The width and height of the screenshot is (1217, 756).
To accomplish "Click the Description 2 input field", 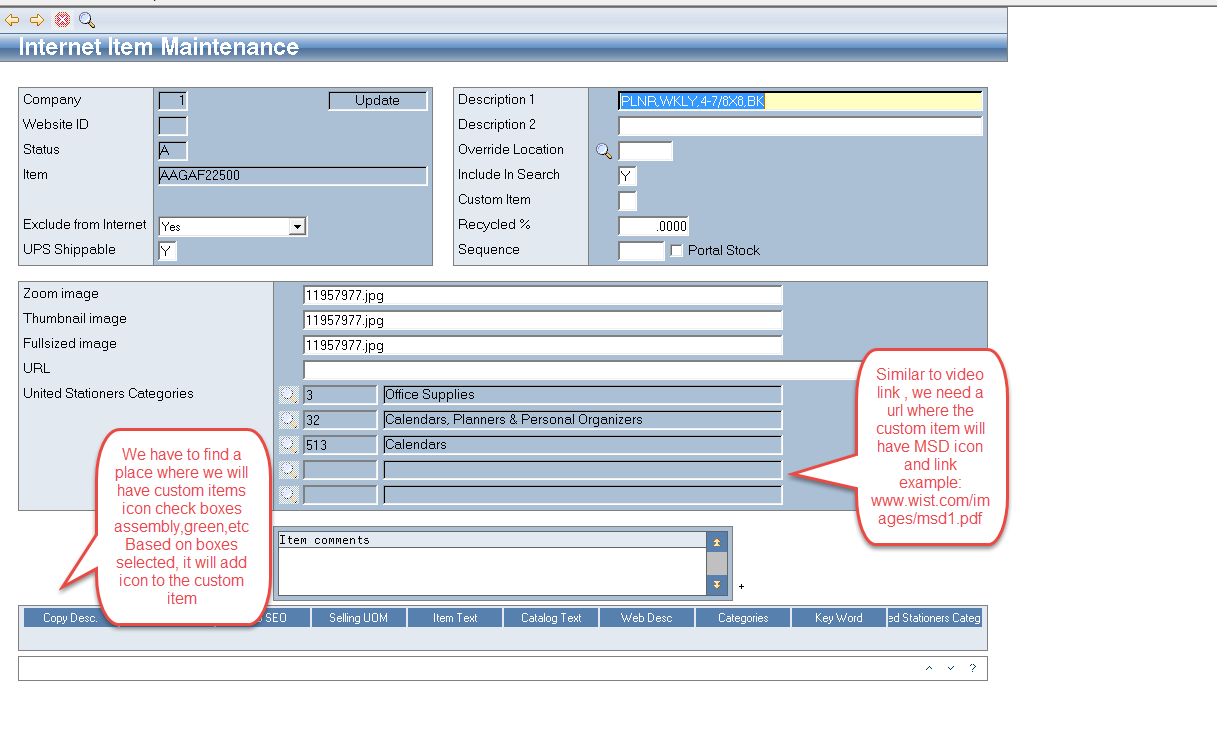I will coord(800,126).
